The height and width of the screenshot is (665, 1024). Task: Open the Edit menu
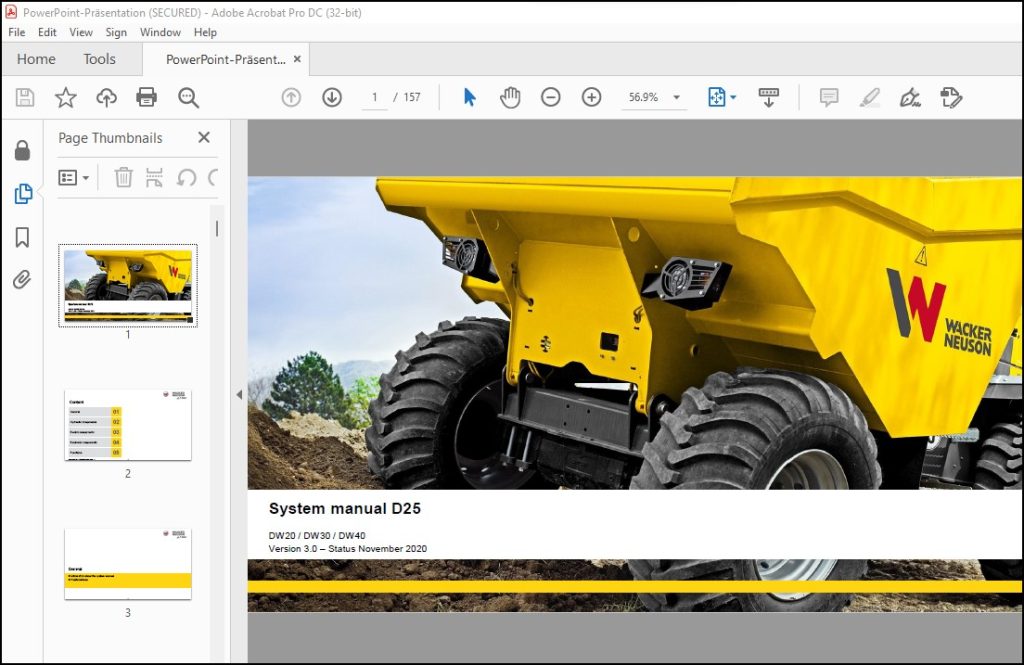[47, 32]
